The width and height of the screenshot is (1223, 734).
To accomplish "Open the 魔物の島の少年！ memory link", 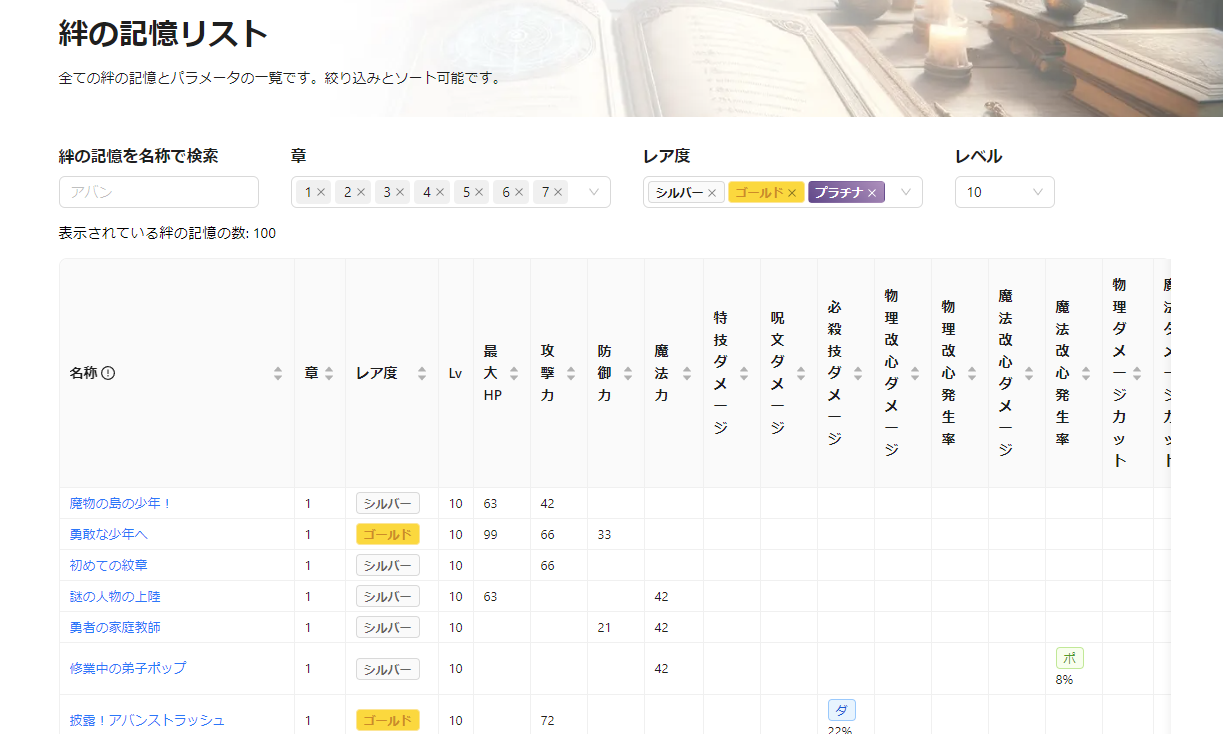I will click(121, 503).
